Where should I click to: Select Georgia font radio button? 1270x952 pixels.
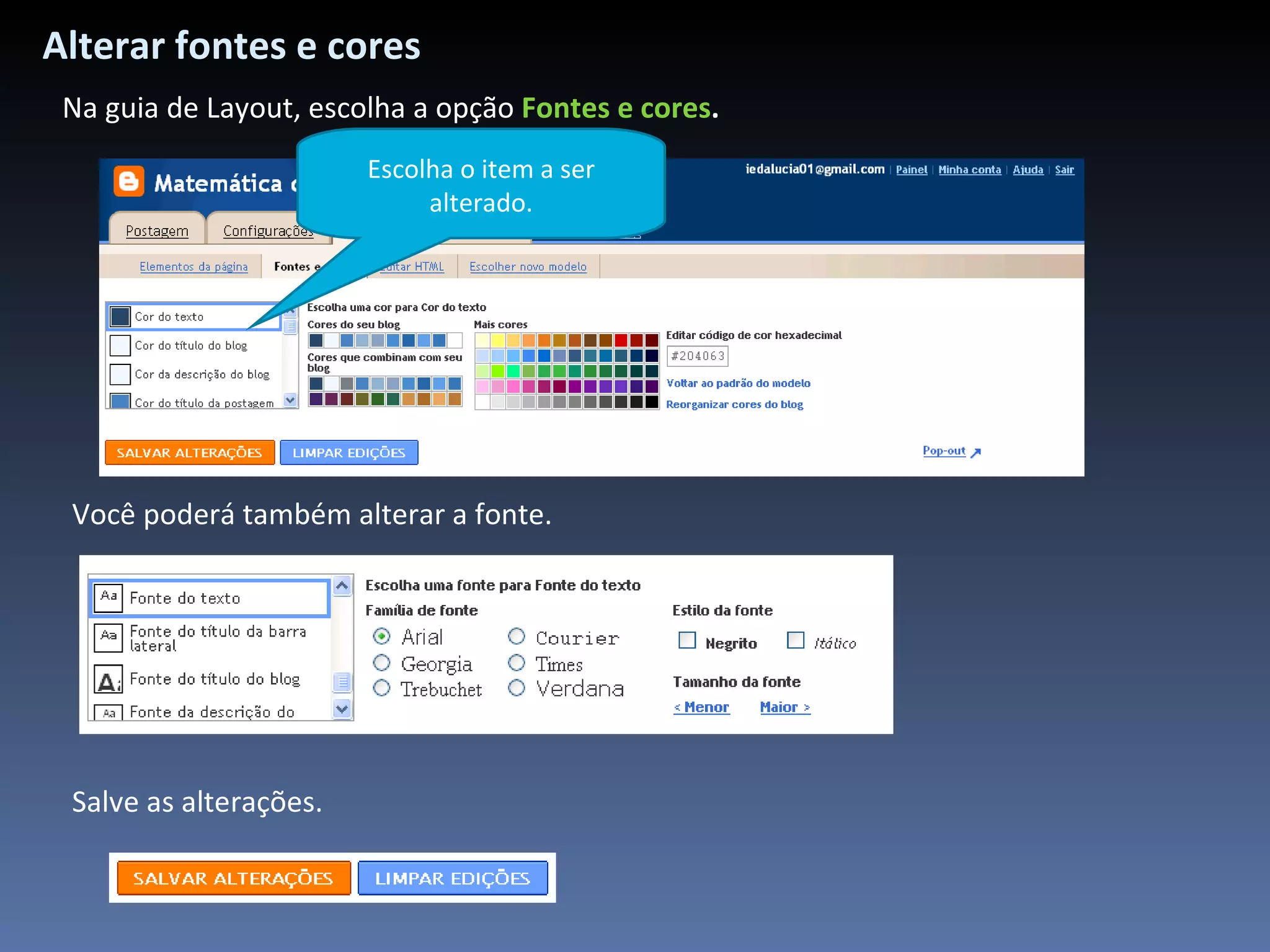[382, 663]
